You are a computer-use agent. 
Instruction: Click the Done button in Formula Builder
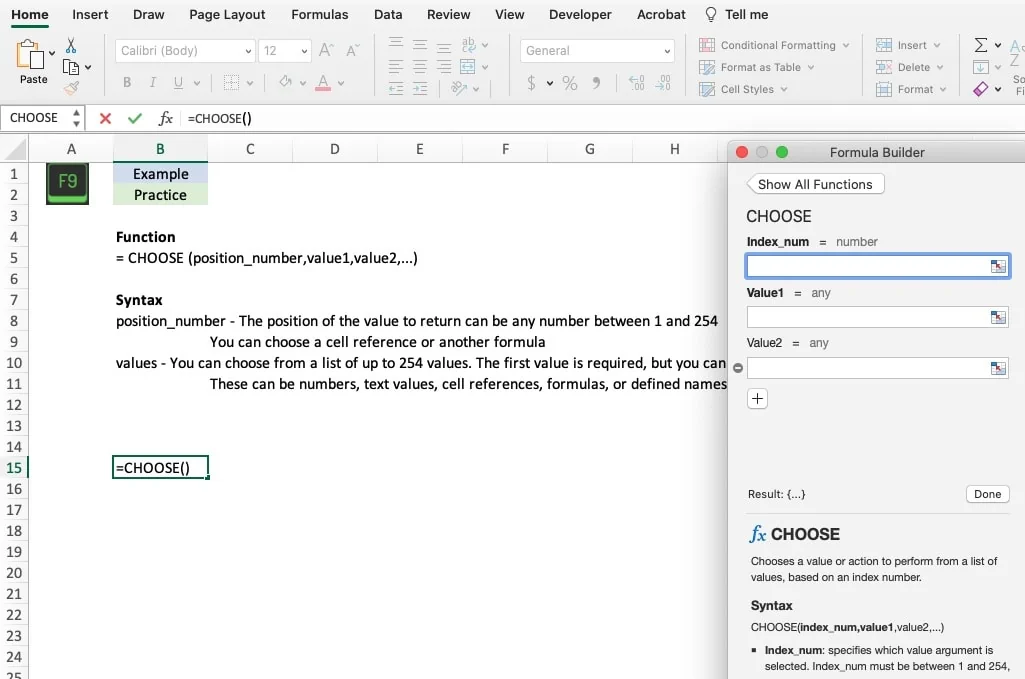click(x=987, y=493)
